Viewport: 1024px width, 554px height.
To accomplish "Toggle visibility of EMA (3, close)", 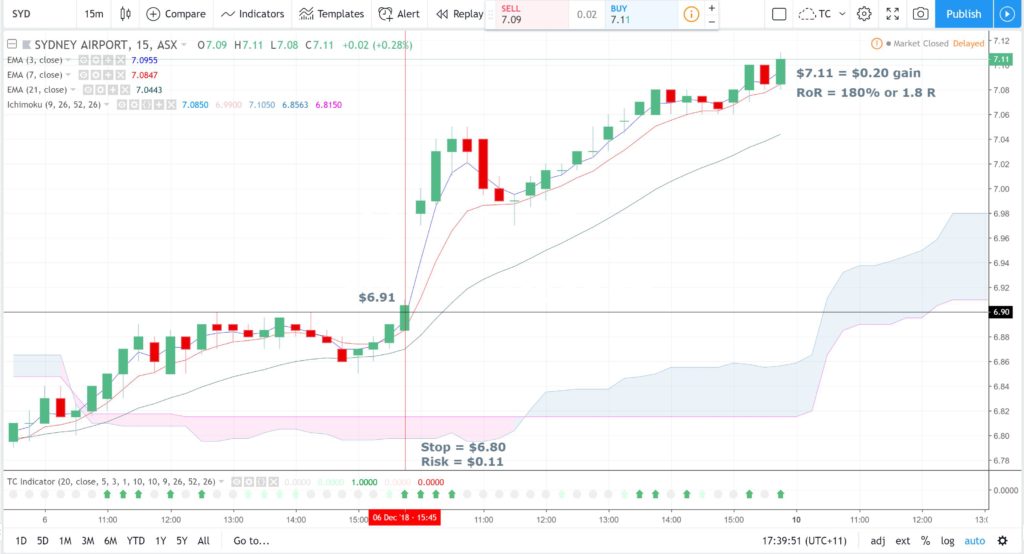I will click(x=84, y=60).
